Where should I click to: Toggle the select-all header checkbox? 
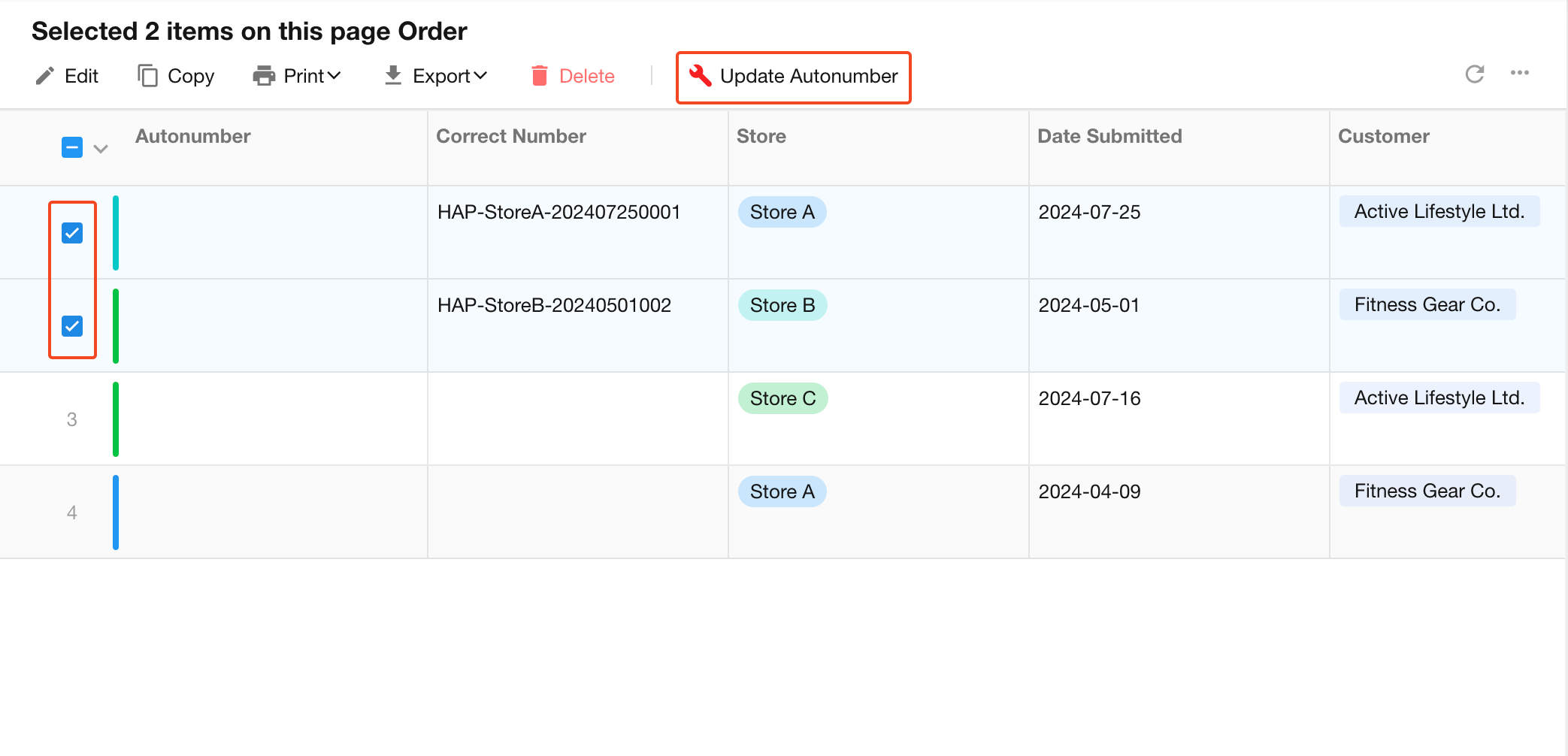click(x=72, y=147)
